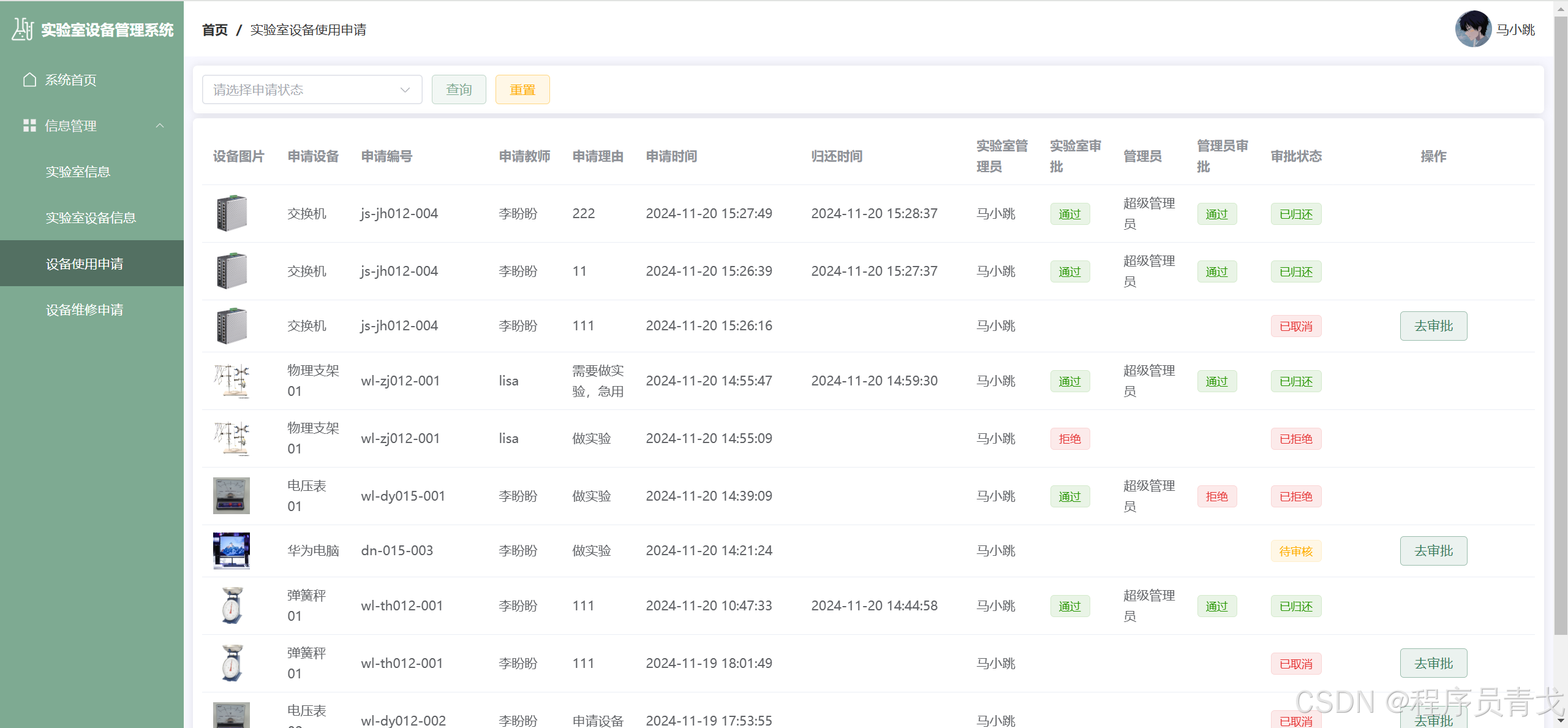Click 去审批 for the 华为电脑 request
The image size is (1568, 728).
pyautogui.click(x=1433, y=550)
